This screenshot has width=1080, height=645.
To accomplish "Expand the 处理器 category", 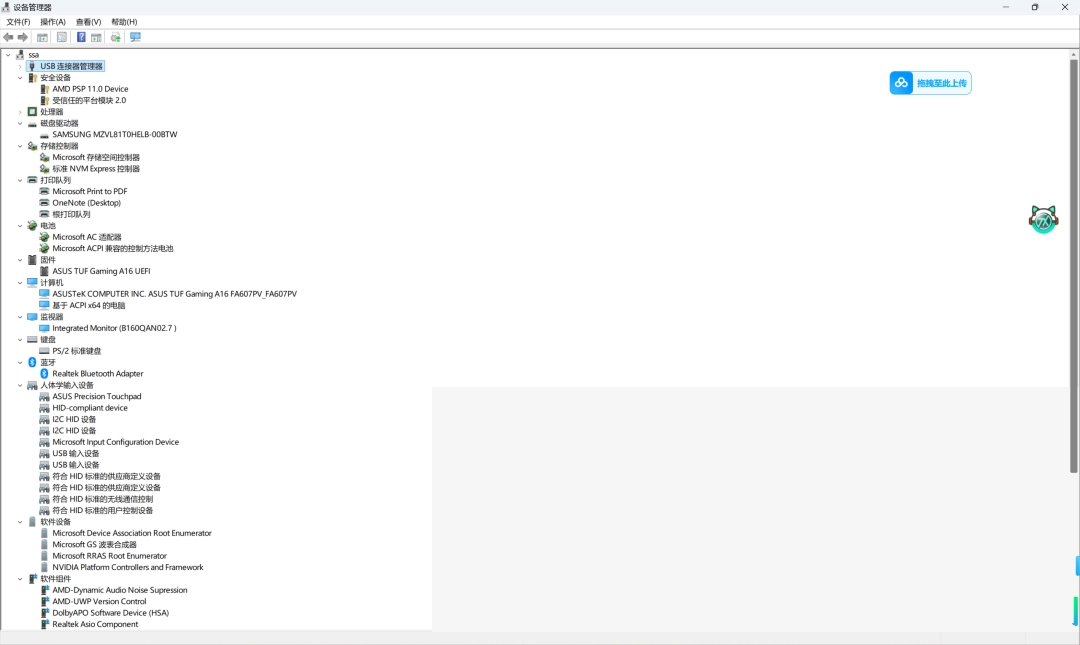I will pyautogui.click(x=20, y=112).
